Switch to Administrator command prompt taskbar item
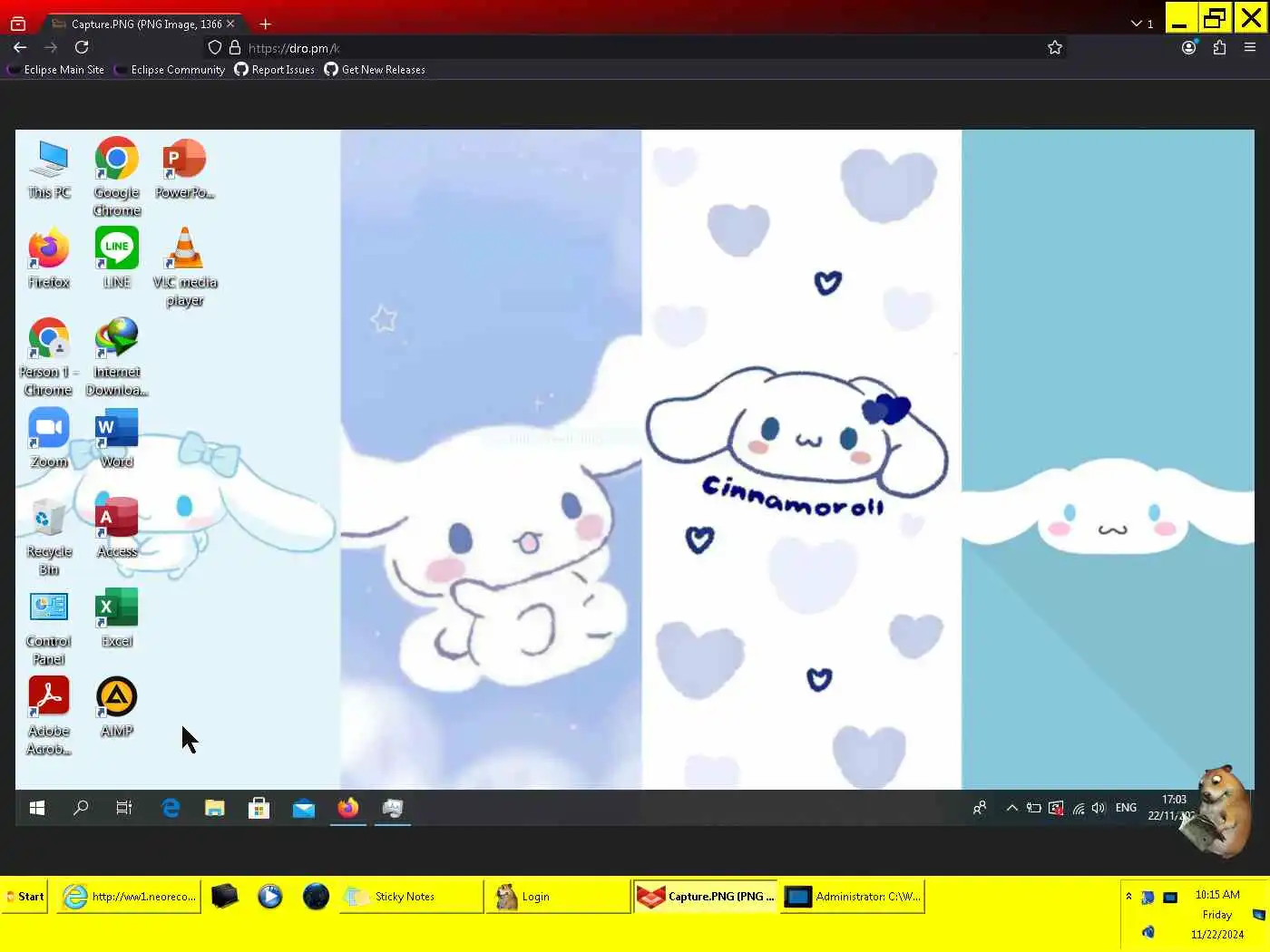This screenshot has height=952, width=1270. (852, 897)
